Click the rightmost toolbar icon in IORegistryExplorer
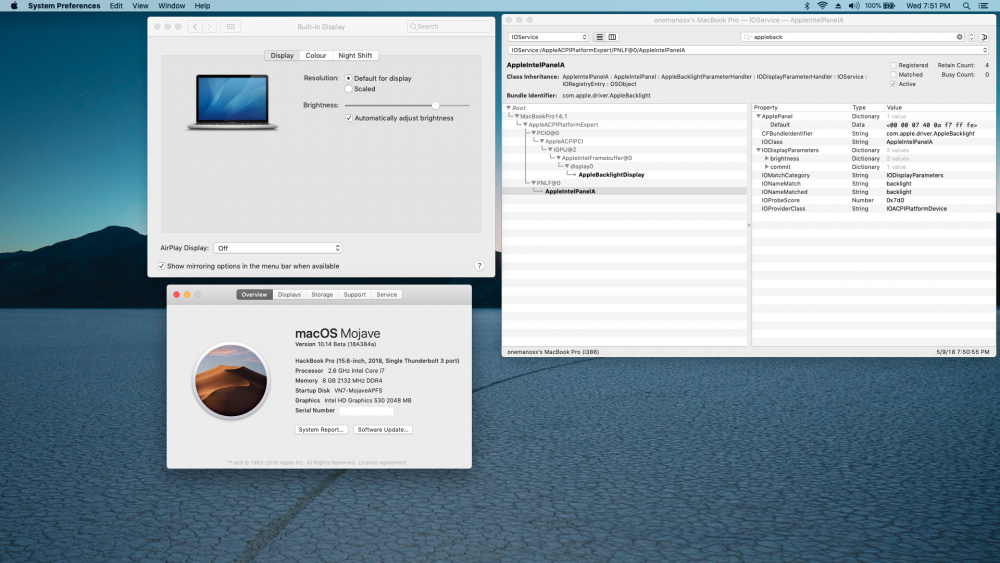 point(984,37)
